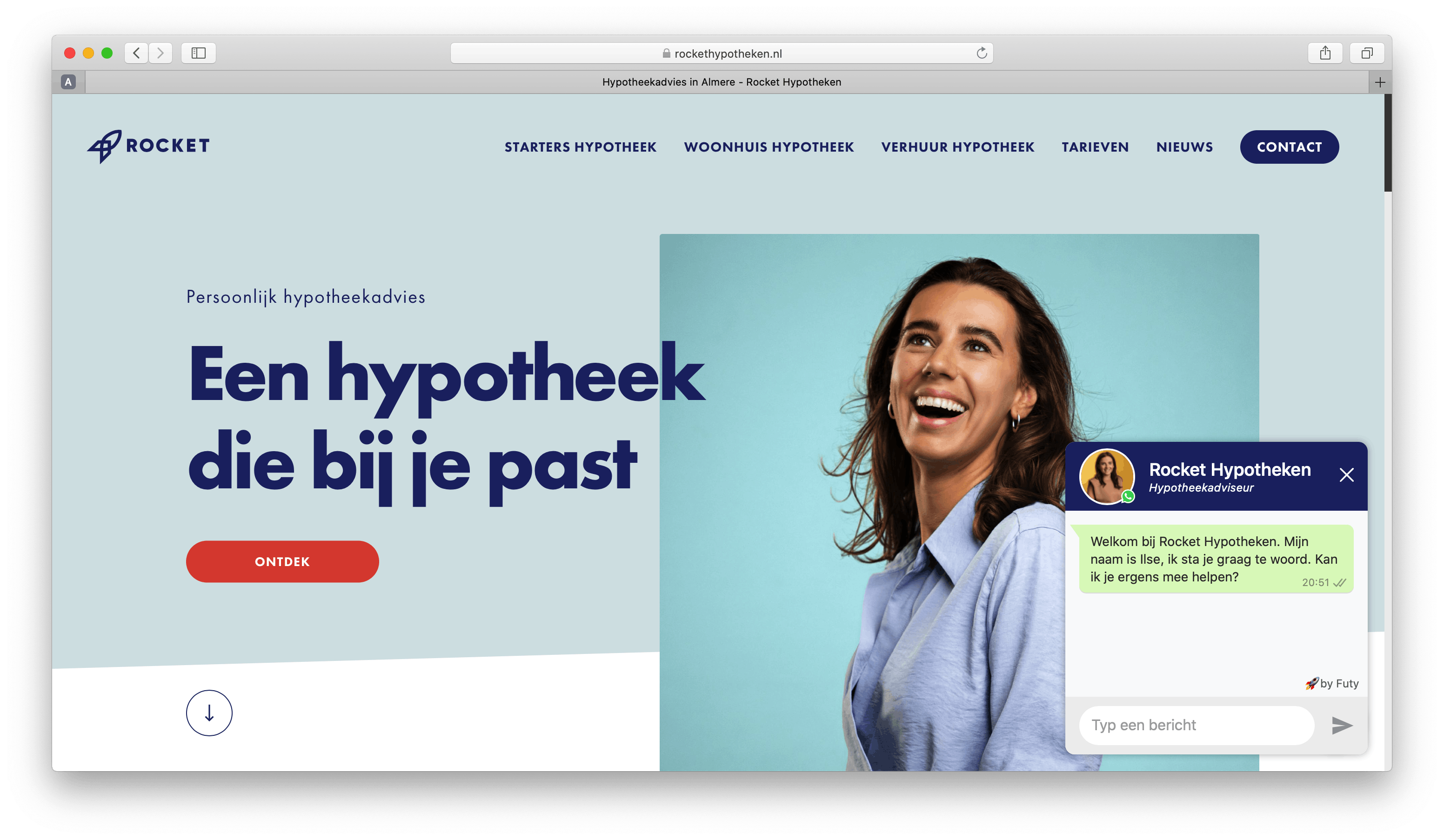Click the rockethypotheken.nl address bar
1444x840 pixels.
tap(722, 53)
